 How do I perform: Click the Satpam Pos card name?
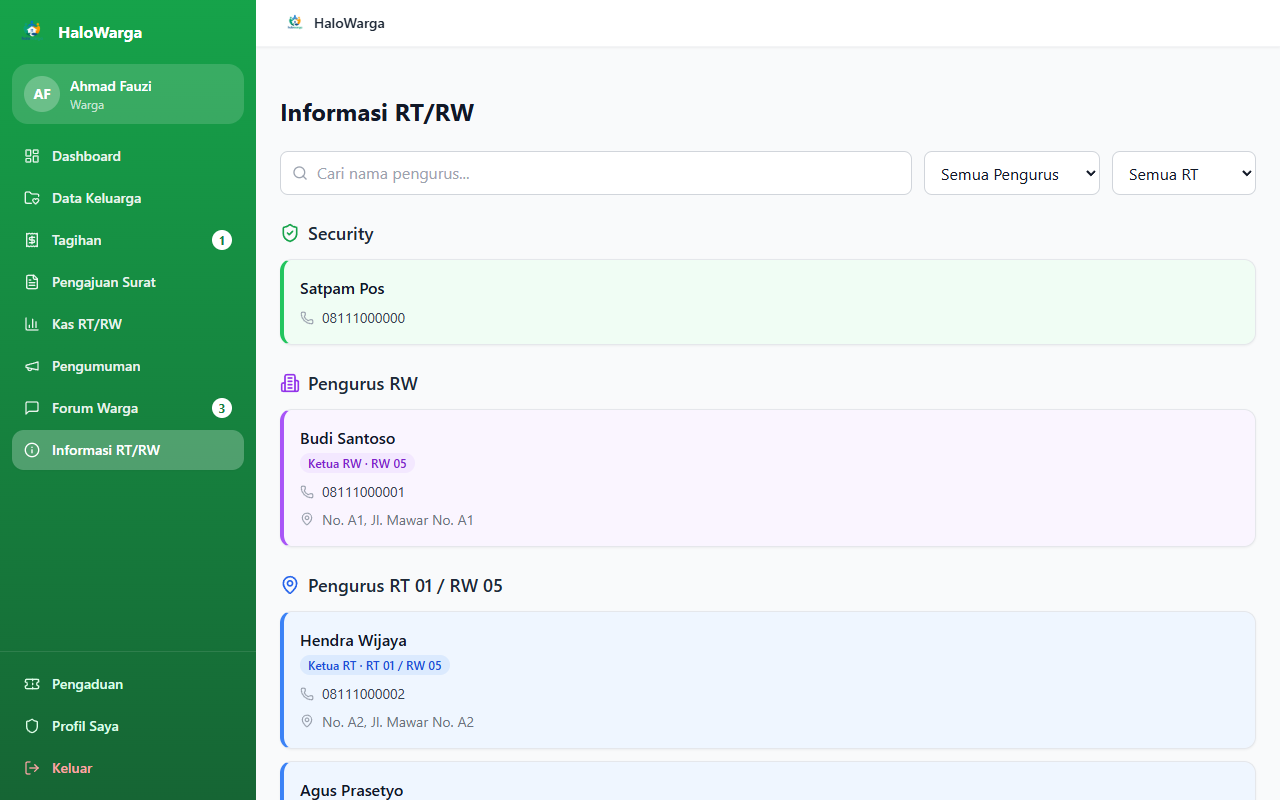pyautogui.click(x=342, y=288)
